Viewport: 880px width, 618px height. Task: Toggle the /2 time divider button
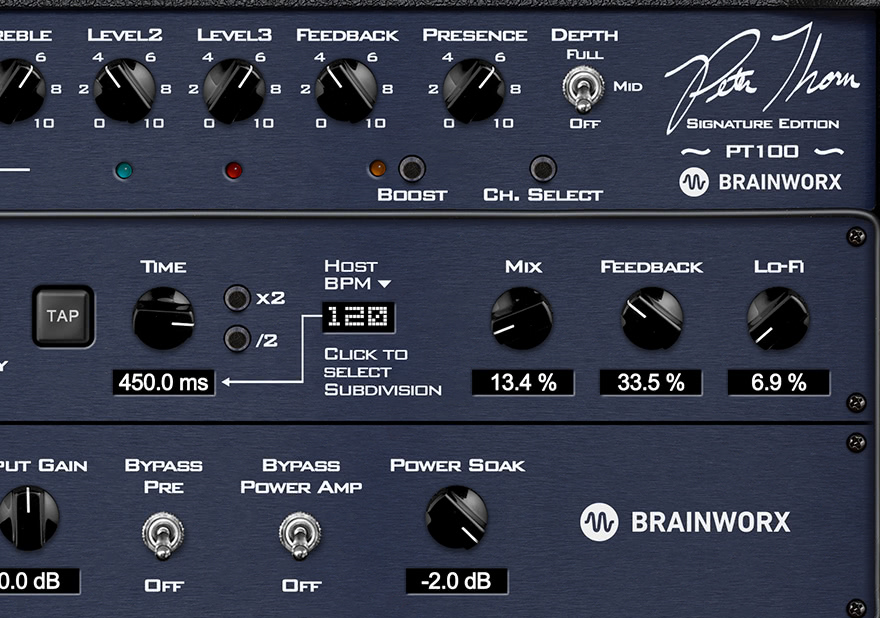click(x=237, y=339)
